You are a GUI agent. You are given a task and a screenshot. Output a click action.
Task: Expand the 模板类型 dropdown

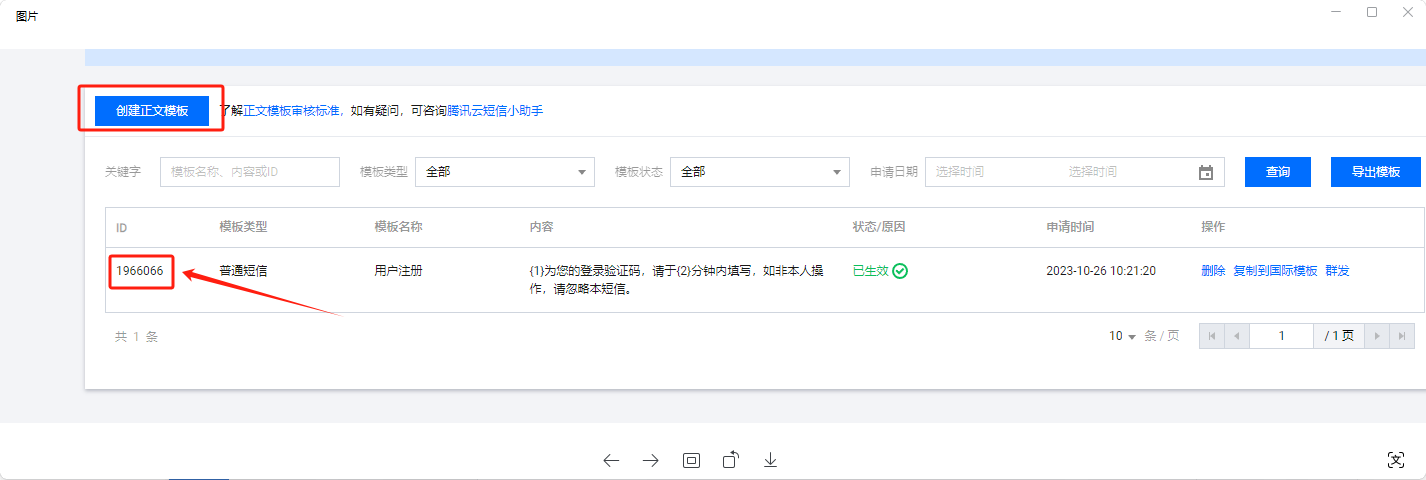[x=504, y=172]
